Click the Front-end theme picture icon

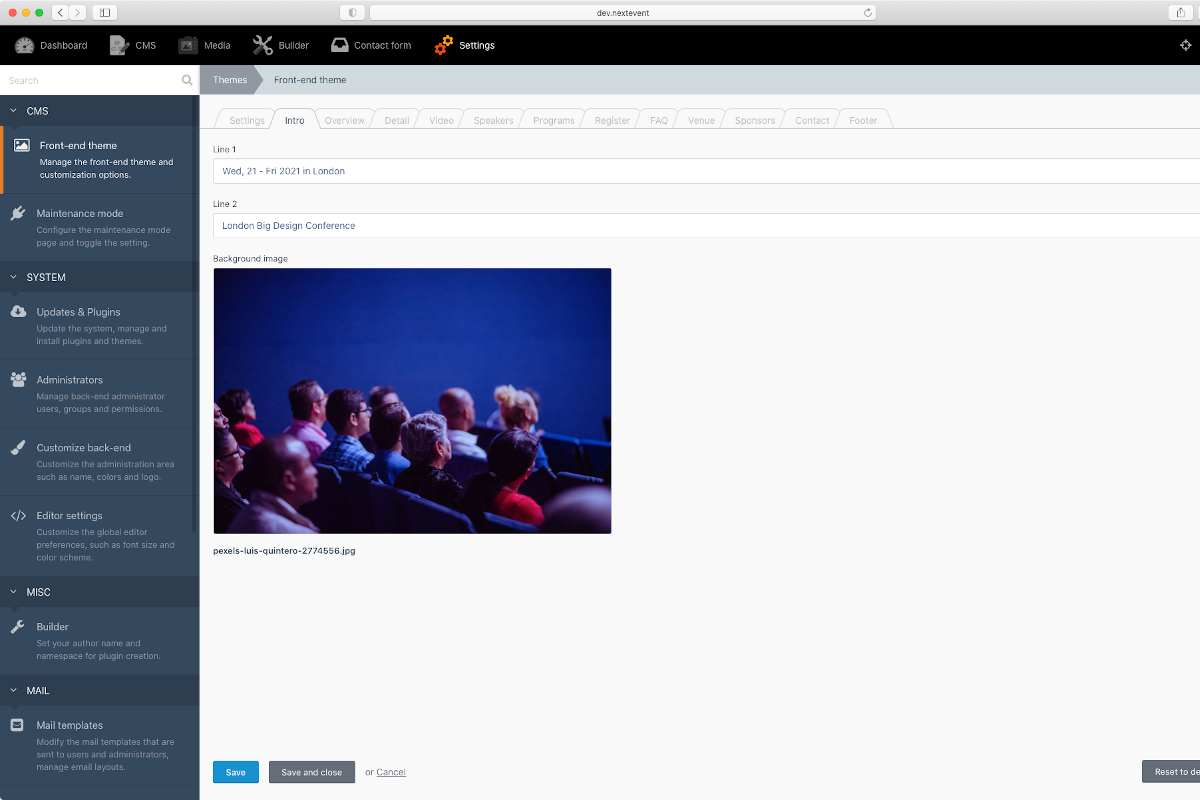click(x=21, y=145)
